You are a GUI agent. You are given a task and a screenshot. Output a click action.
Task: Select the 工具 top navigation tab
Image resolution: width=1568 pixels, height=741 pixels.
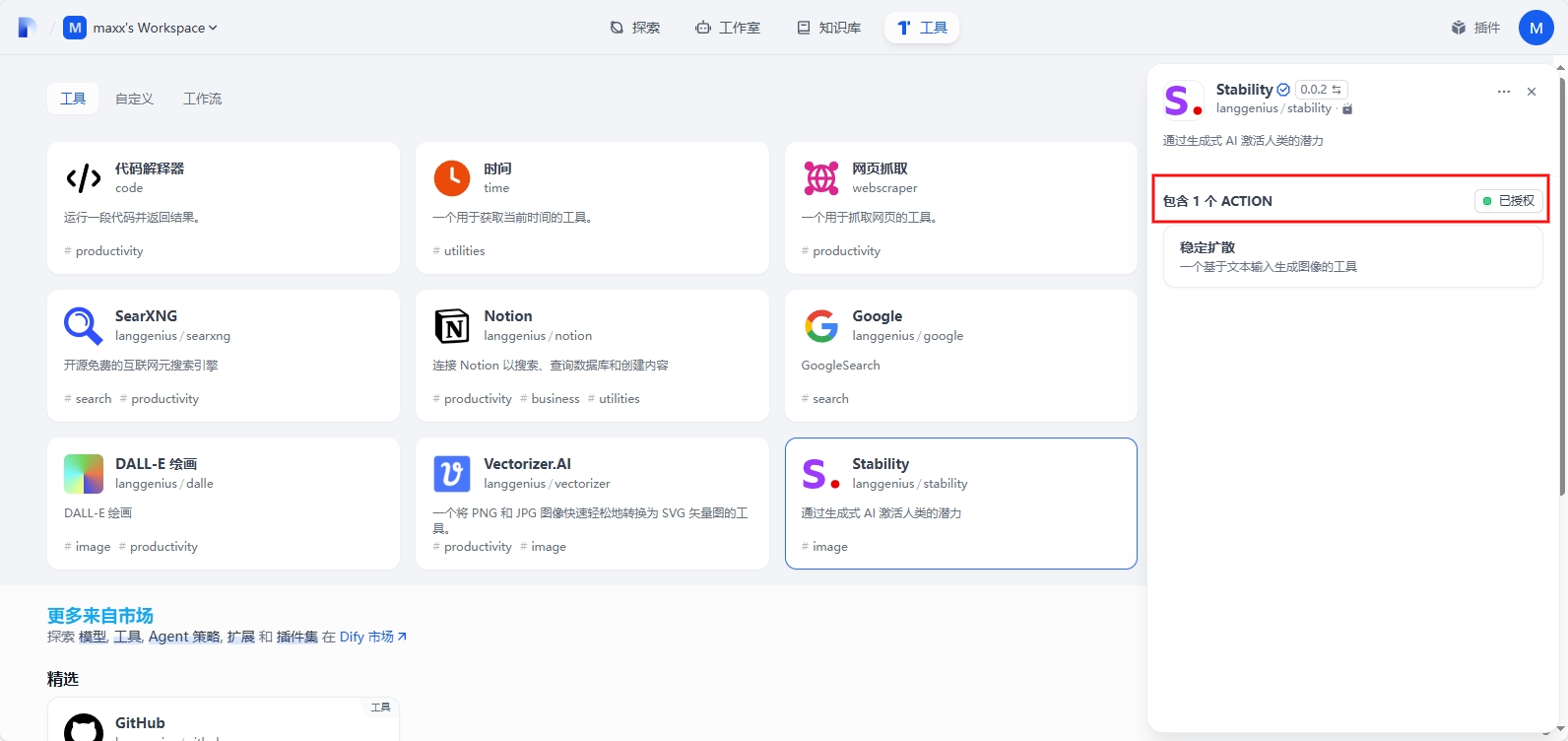[922, 28]
